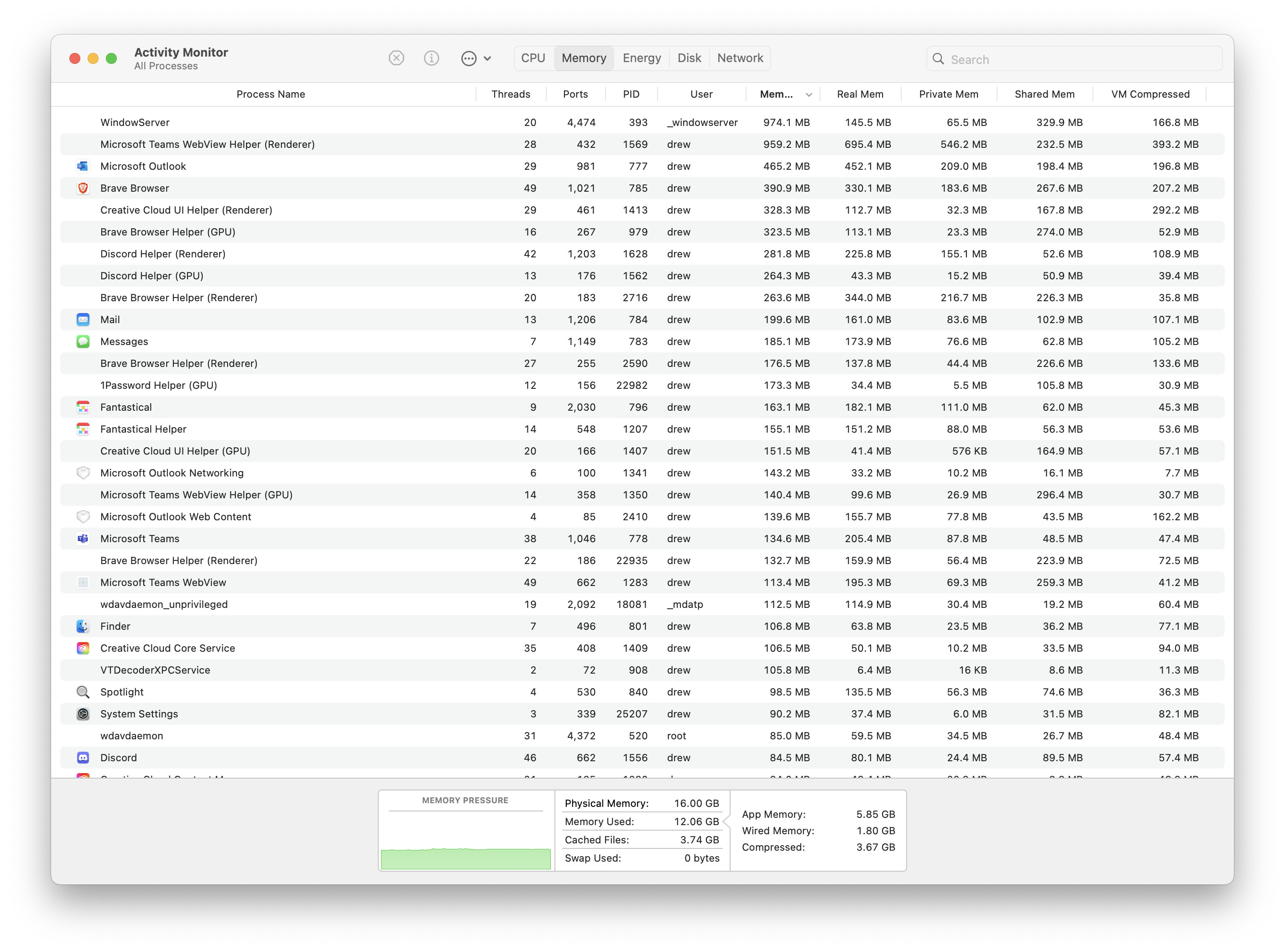Sort by Real Mem column header
Image resolution: width=1285 pixels, height=952 pixels.
pos(860,94)
